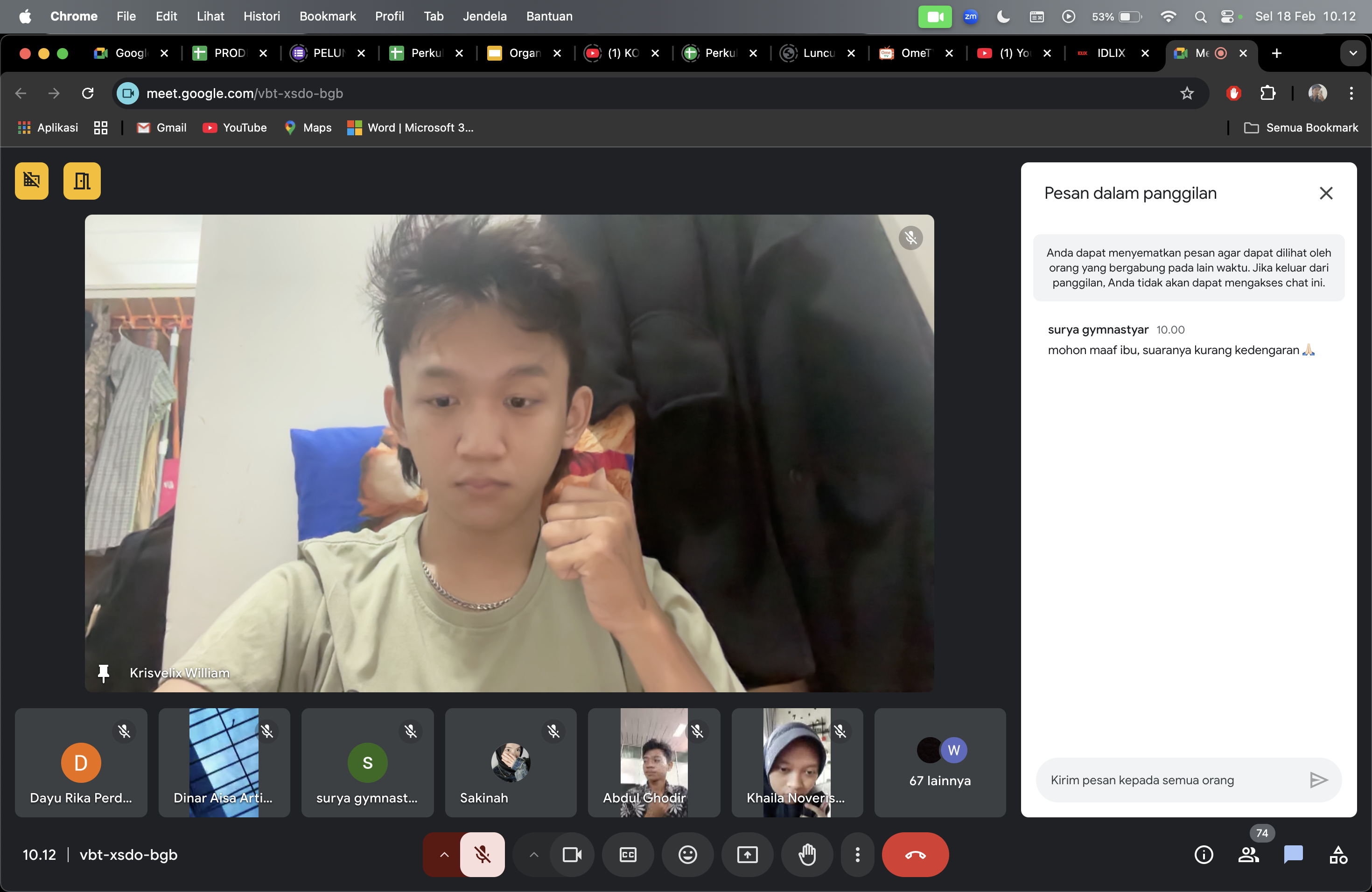Click the 67 lainnya participants tile
Viewport: 1372px width, 892px height.
(940, 762)
